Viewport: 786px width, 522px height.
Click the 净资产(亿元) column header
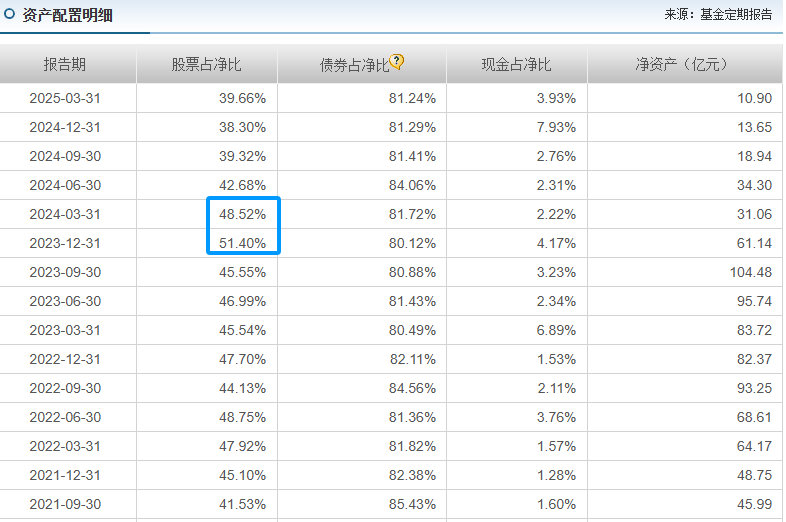point(684,64)
